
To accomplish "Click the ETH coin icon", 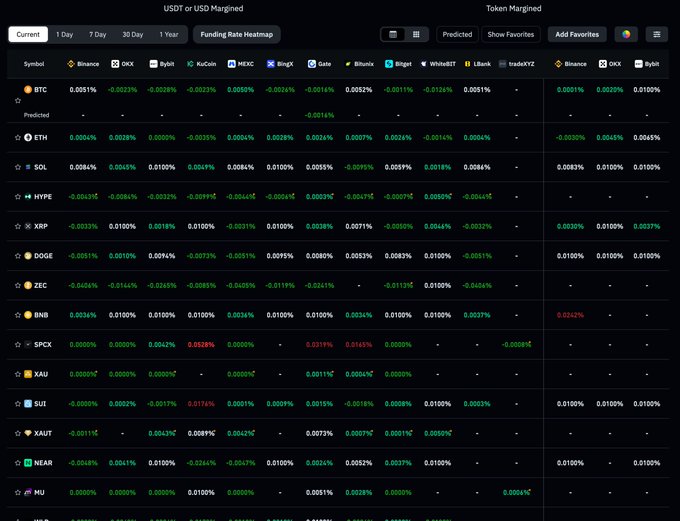I will [28, 138].
